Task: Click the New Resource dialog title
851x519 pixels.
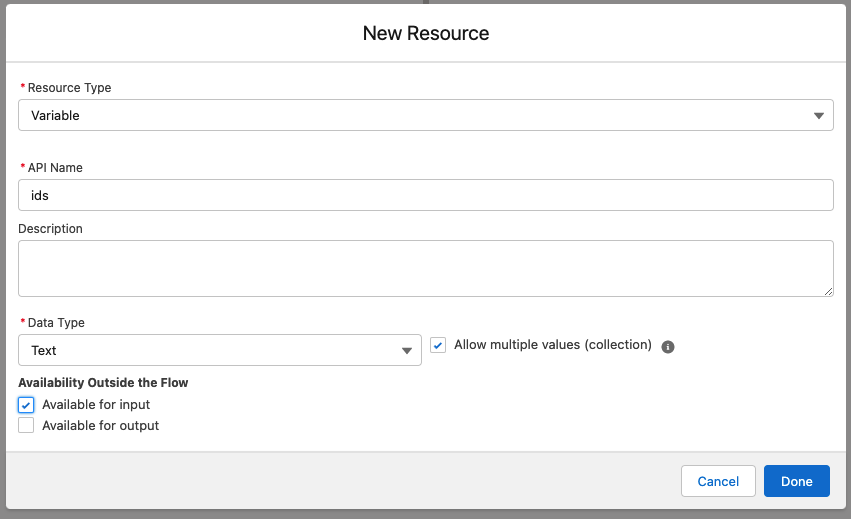Action: pyautogui.click(x=425, y=33)
